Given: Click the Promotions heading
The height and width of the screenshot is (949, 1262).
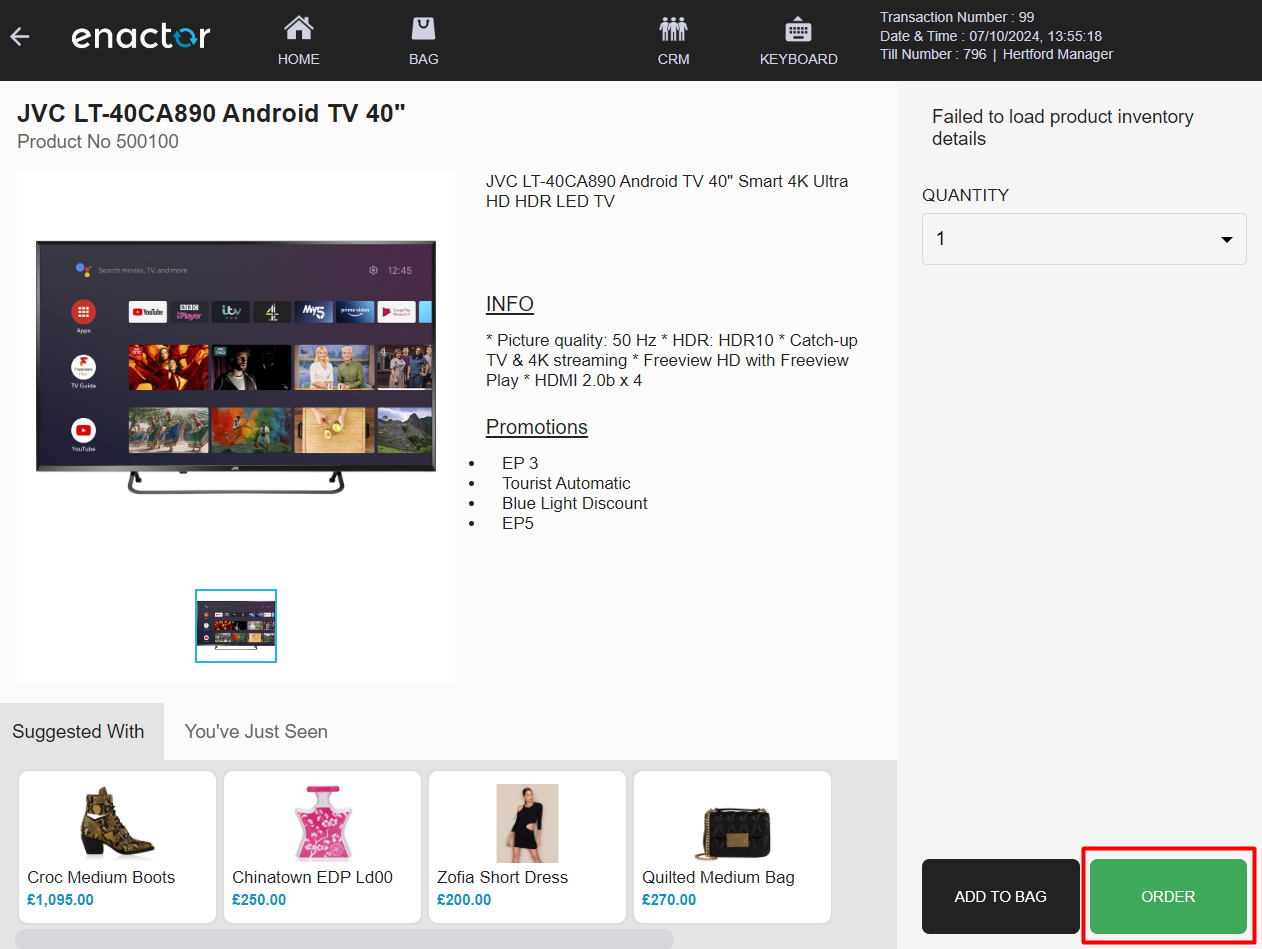Looking at the screenshot, I should [x=537, y=427].
